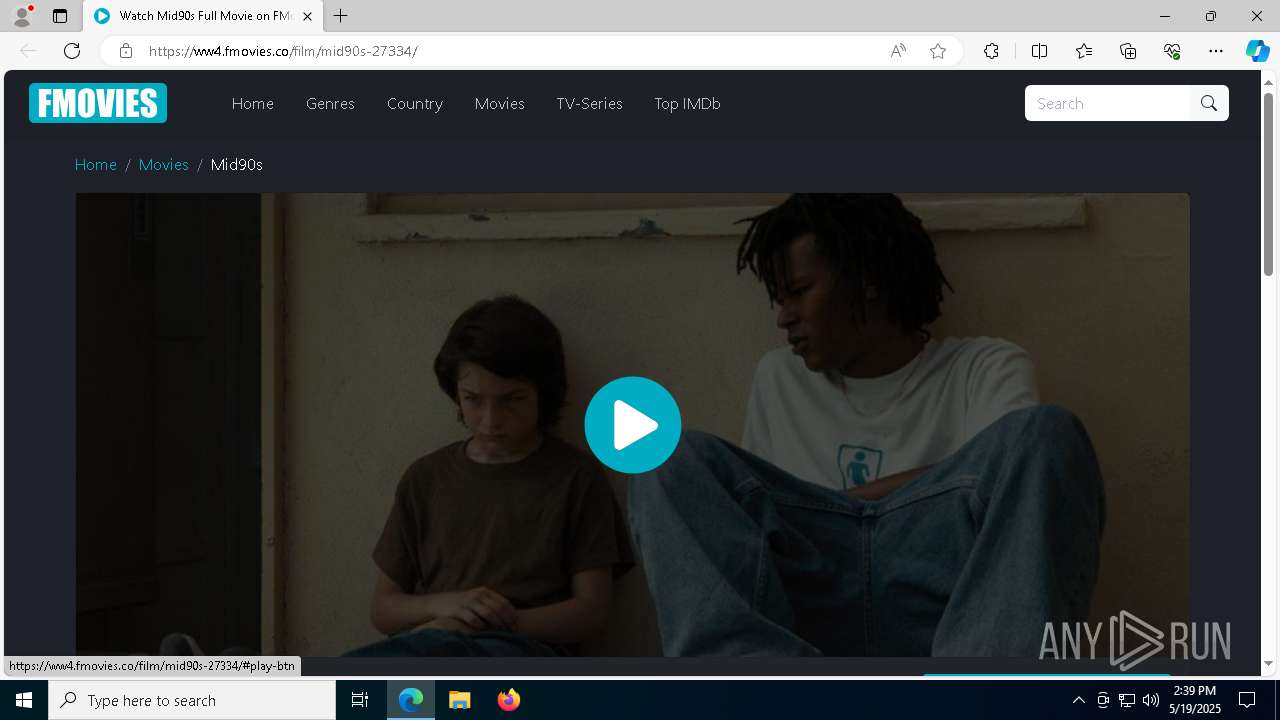
Task: Launch Firefox from taskbar
Action: 509,700
